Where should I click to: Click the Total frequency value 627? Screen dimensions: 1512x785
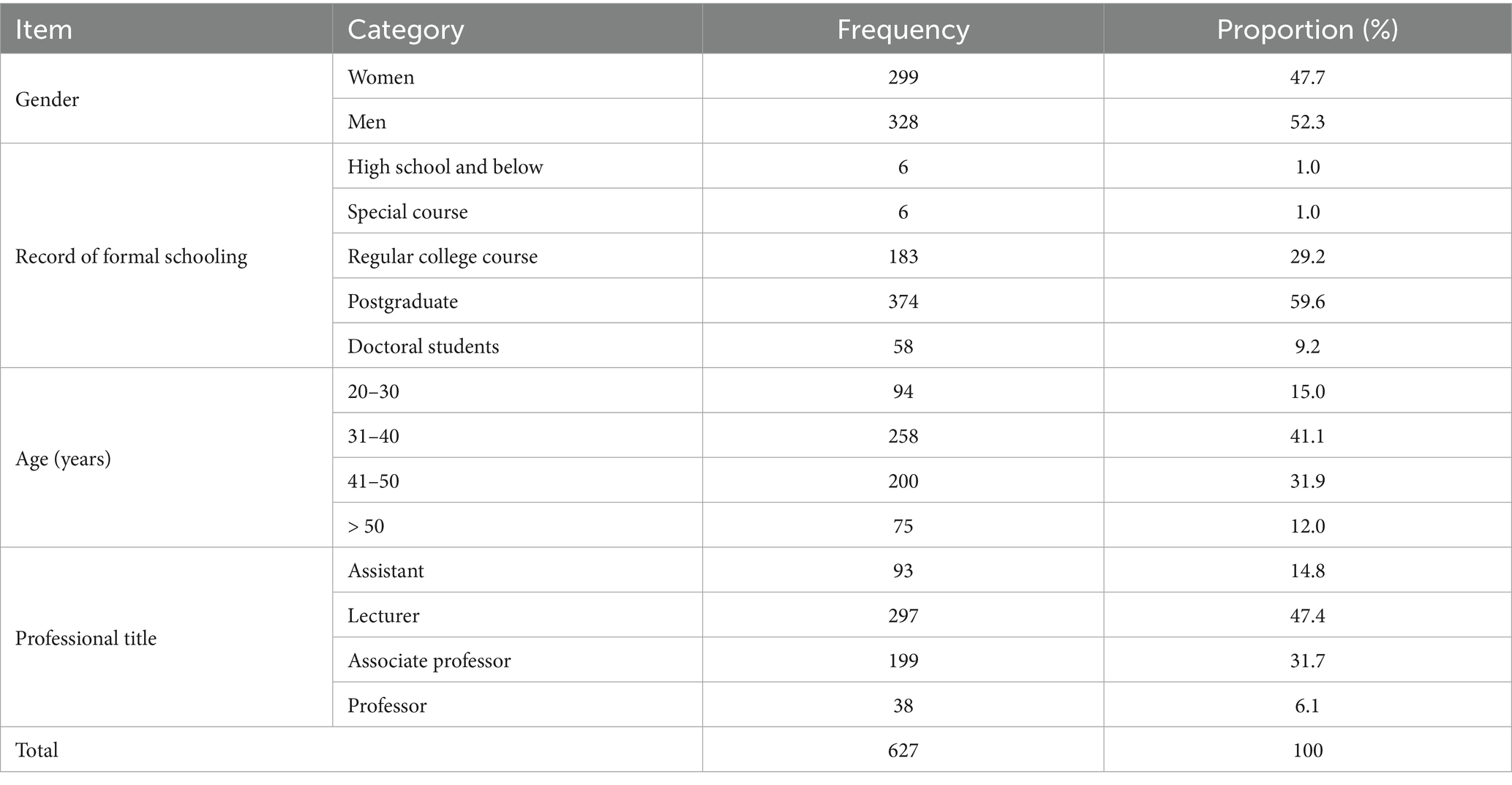(903, 751)
